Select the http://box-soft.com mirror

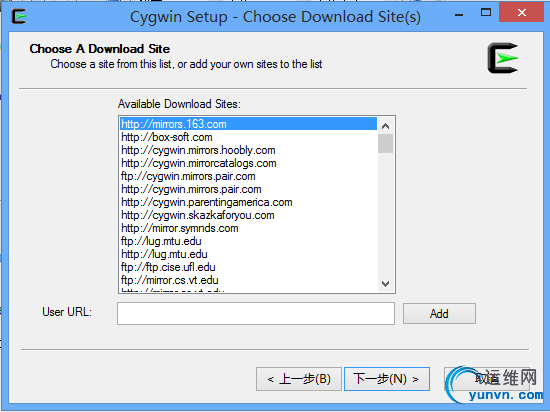click(x=248, y=137)
